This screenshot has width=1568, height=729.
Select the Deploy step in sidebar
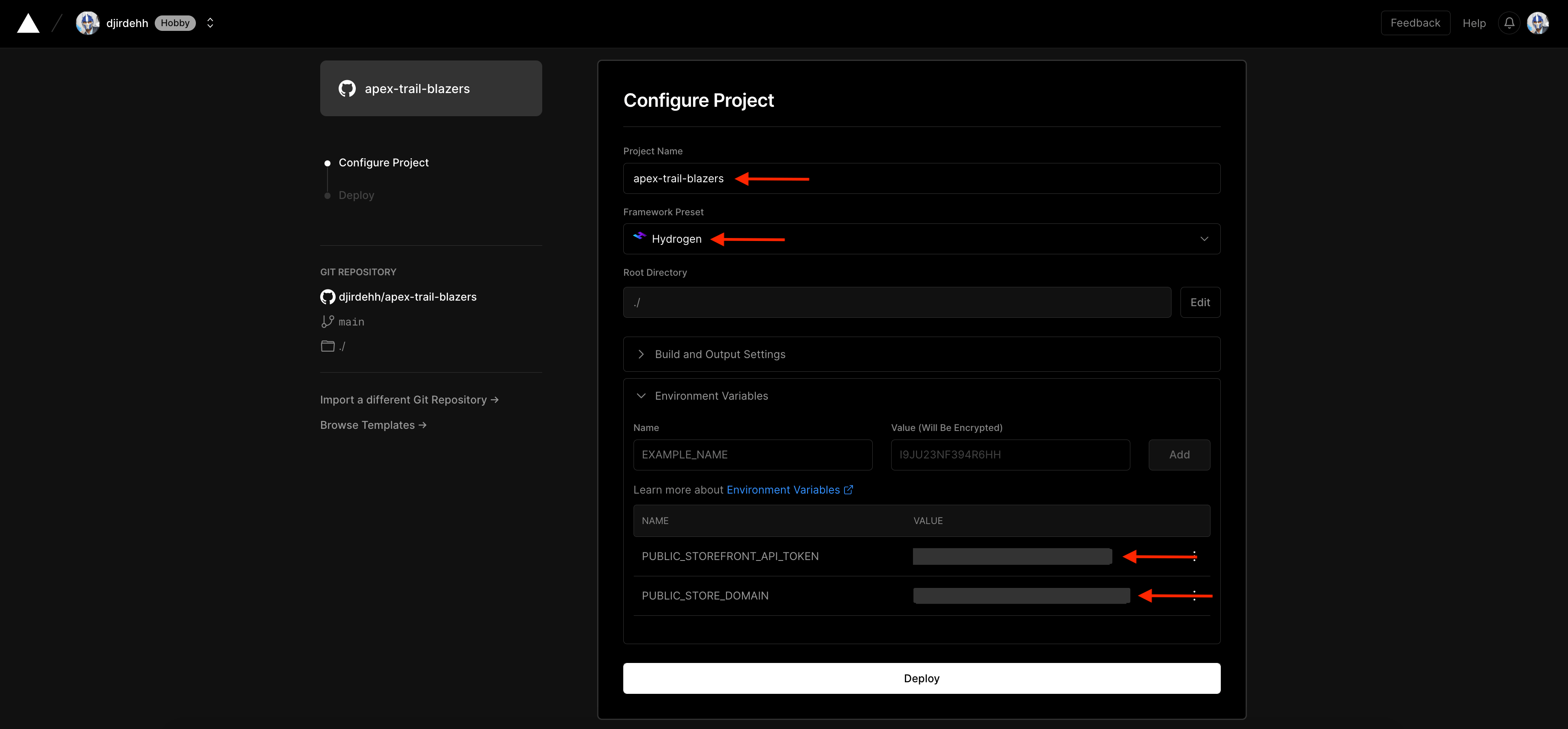pos(356,195)
